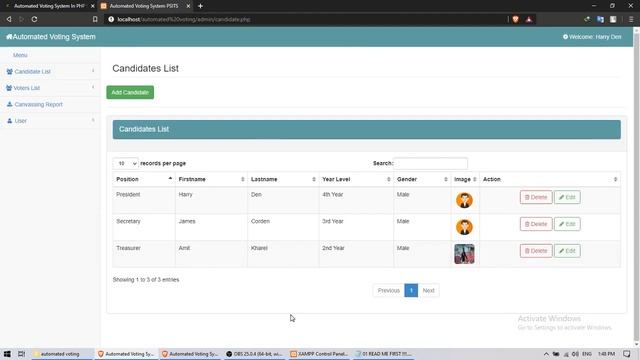Select the Automated Voting System PSITS tab
The width and height of the screenshot is (640, 360).
point(144,6)
